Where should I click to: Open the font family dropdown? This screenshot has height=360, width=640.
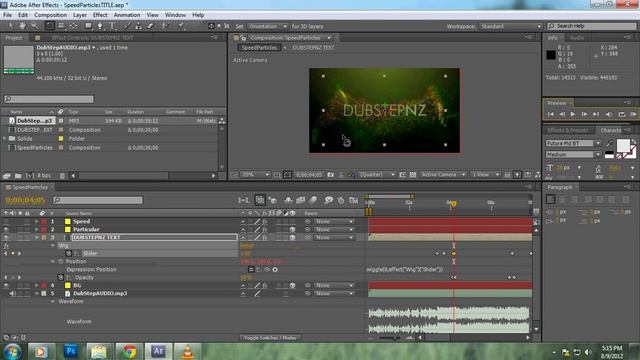(x=598, y=143)
